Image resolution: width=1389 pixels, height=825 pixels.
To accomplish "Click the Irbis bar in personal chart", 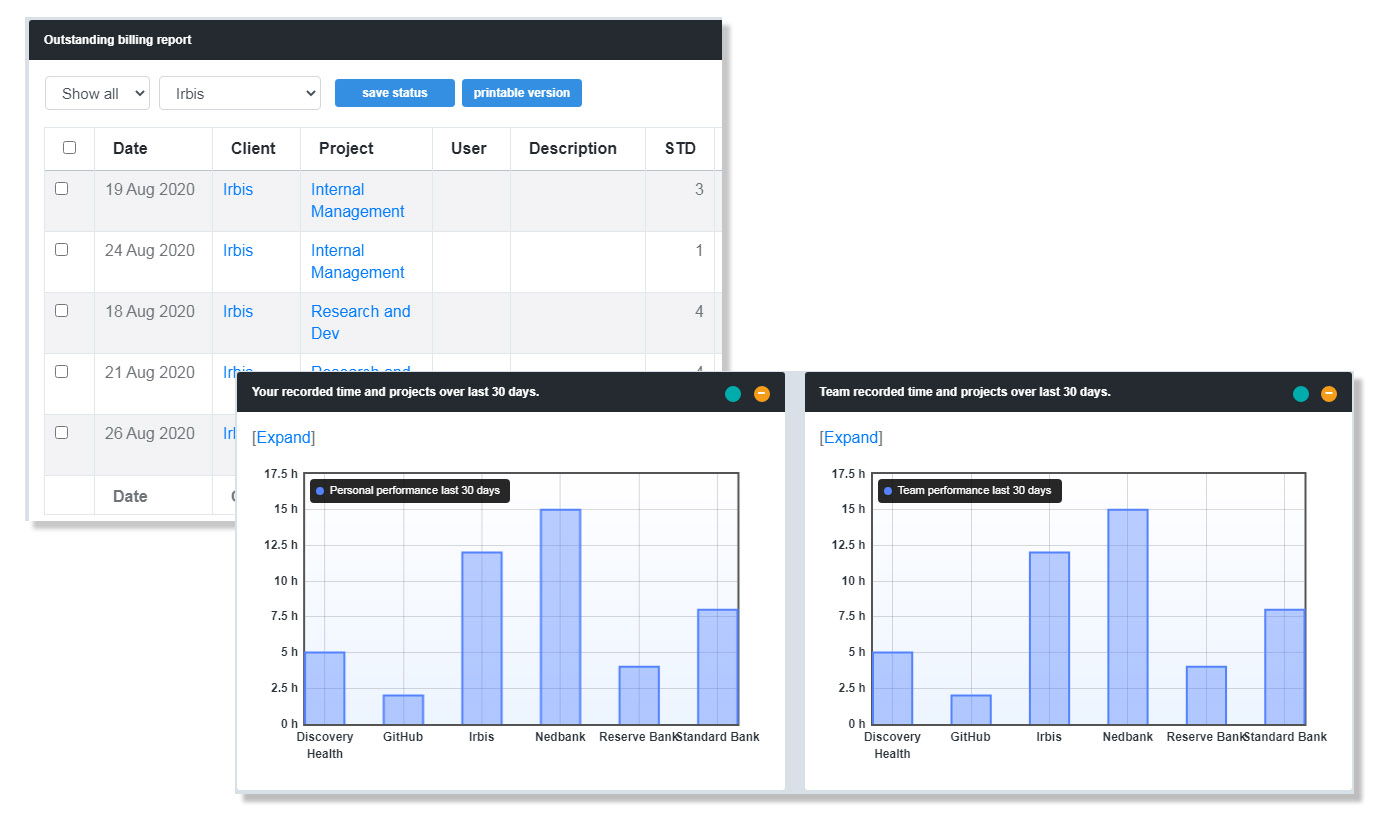I will click(482, 638).
